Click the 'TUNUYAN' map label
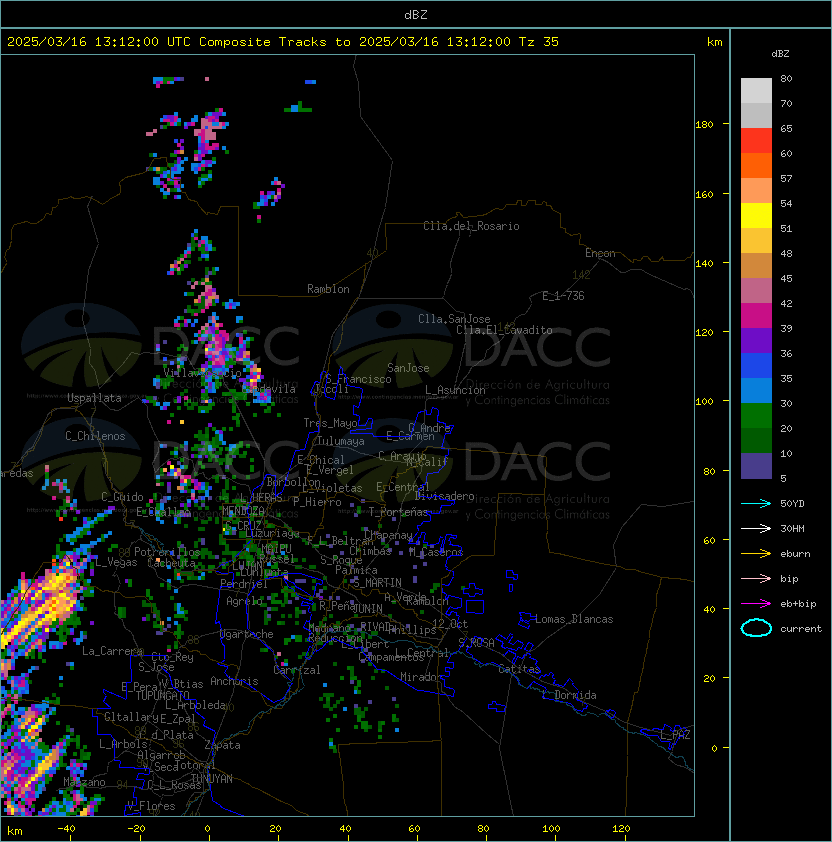Screen dimensions: 832x842 click(212, 779)
